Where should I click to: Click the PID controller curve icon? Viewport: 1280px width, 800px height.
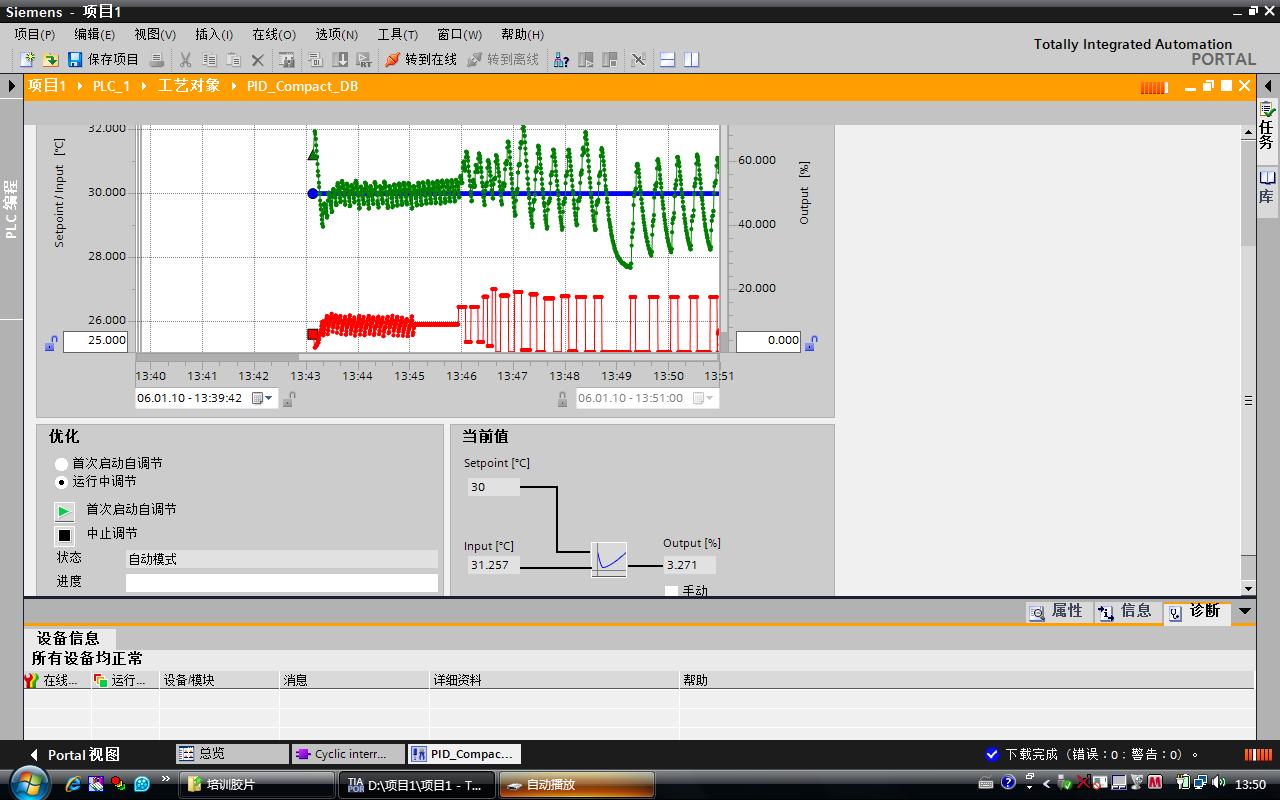tap(609, 558)
